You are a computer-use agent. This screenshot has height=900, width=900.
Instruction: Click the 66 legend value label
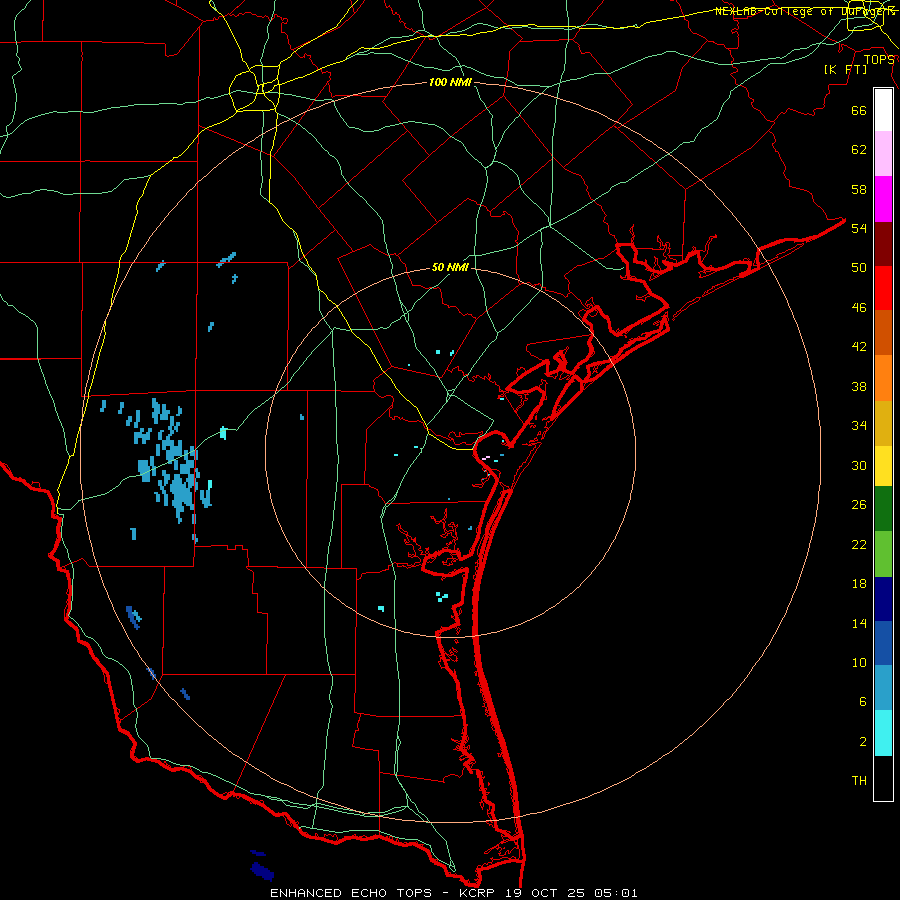click(x=859, y=111)
